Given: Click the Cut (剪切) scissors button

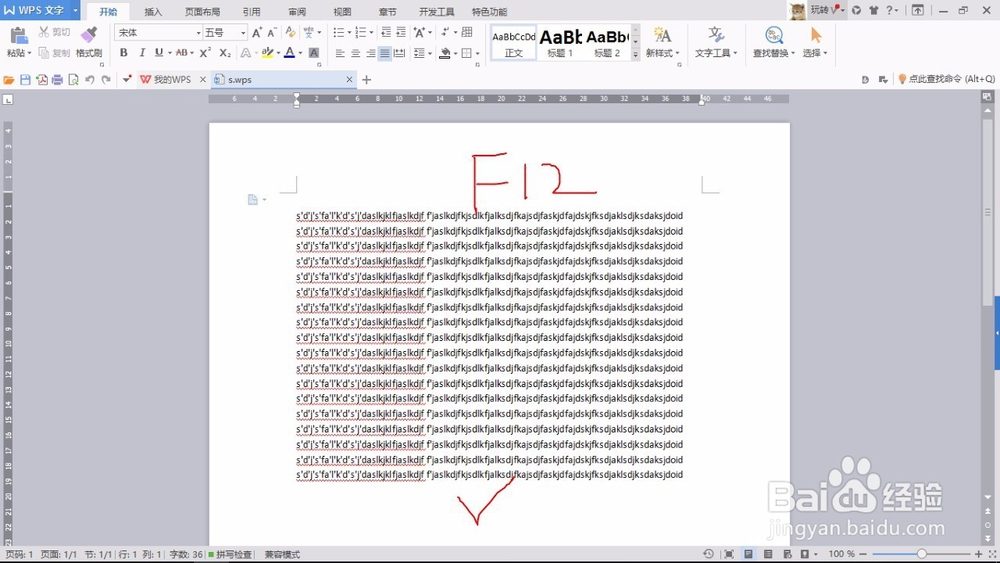Looking at the screenshot, I should pyautogui.click(x=54, y=32).
